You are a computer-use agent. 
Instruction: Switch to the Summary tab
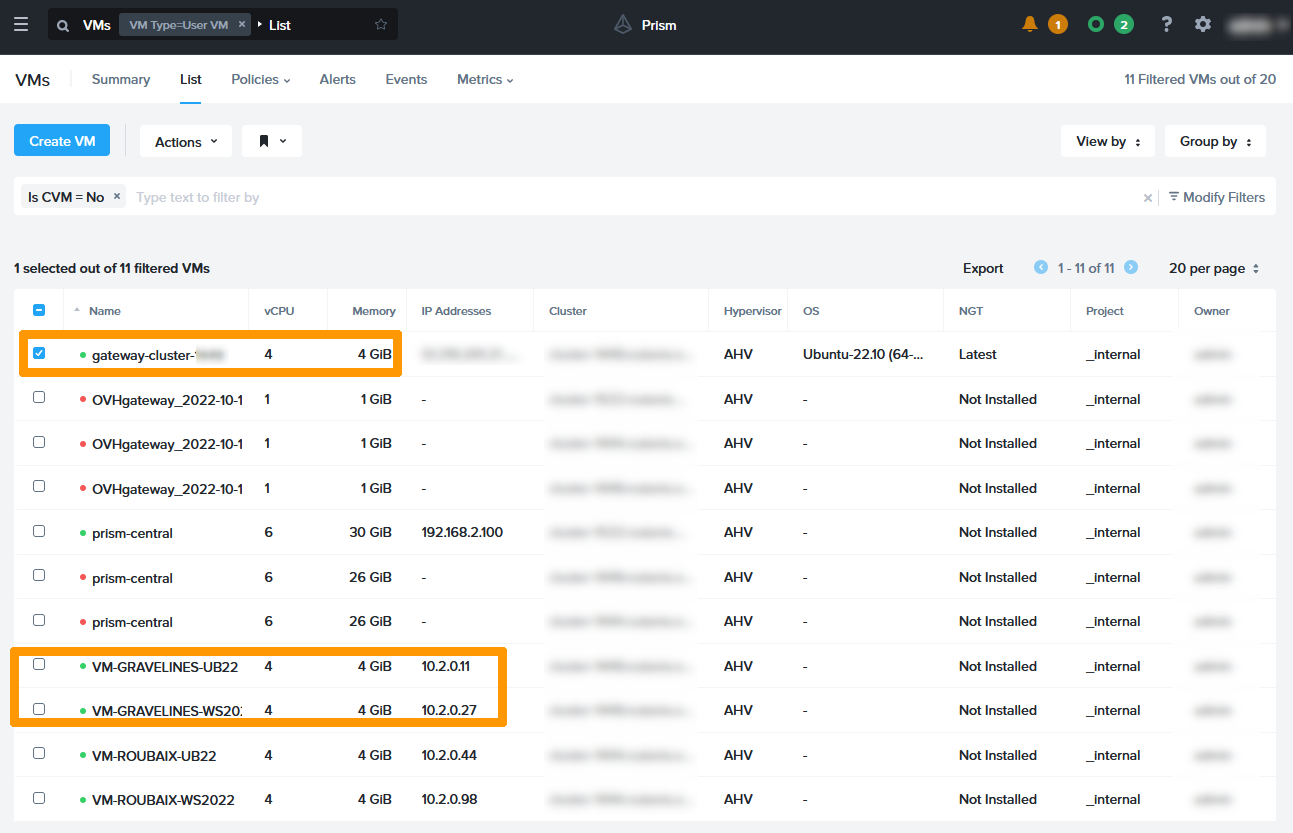pos(121,79)
